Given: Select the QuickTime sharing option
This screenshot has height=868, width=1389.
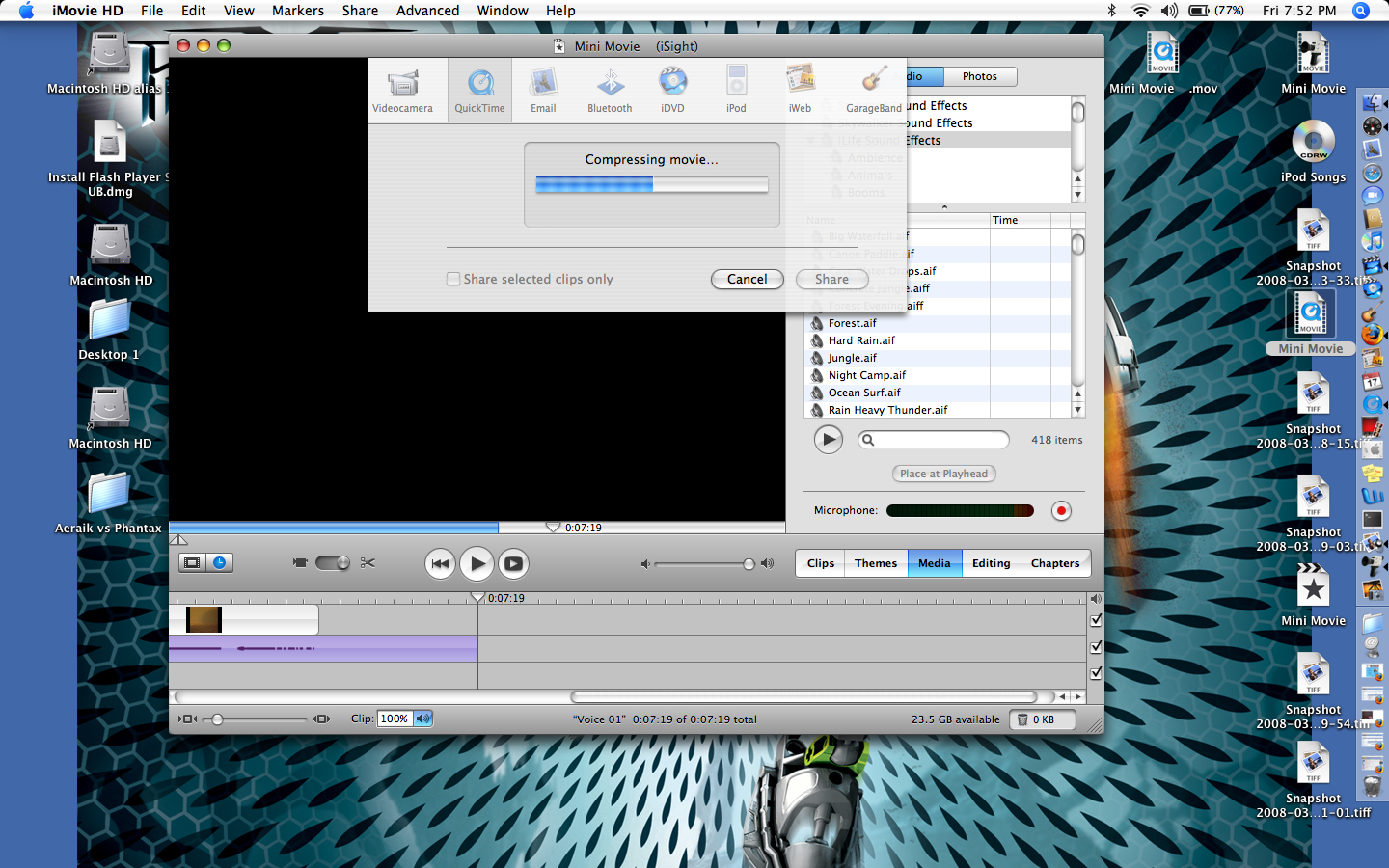Looking at the screenshot, I should (x=479, y=89).
